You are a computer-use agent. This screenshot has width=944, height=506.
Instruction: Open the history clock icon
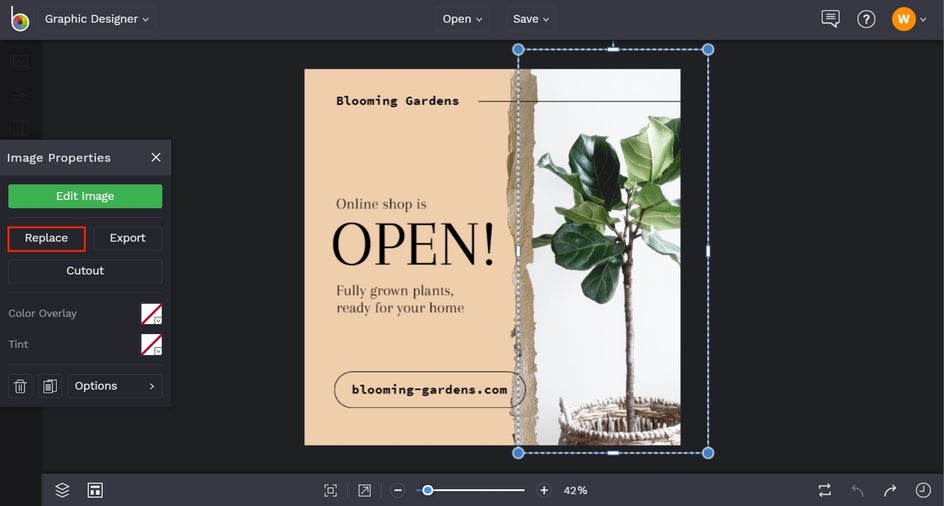(923, 490)
